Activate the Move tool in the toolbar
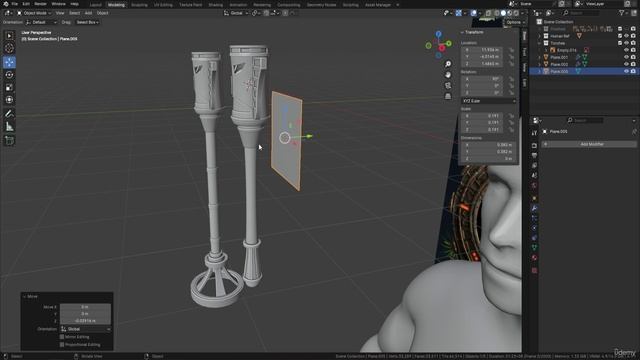The height and width of the screenshot is (360, 640). (x=9, y=62)
